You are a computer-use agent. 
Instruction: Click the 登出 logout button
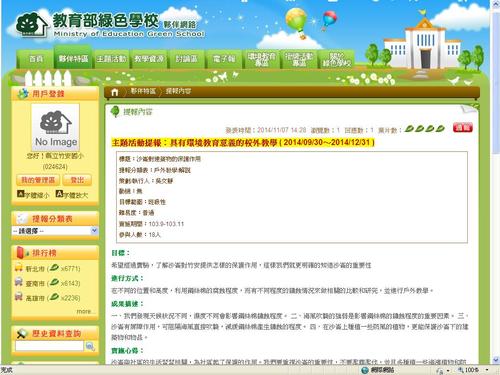pyautogui.click(x=77, y=180)
